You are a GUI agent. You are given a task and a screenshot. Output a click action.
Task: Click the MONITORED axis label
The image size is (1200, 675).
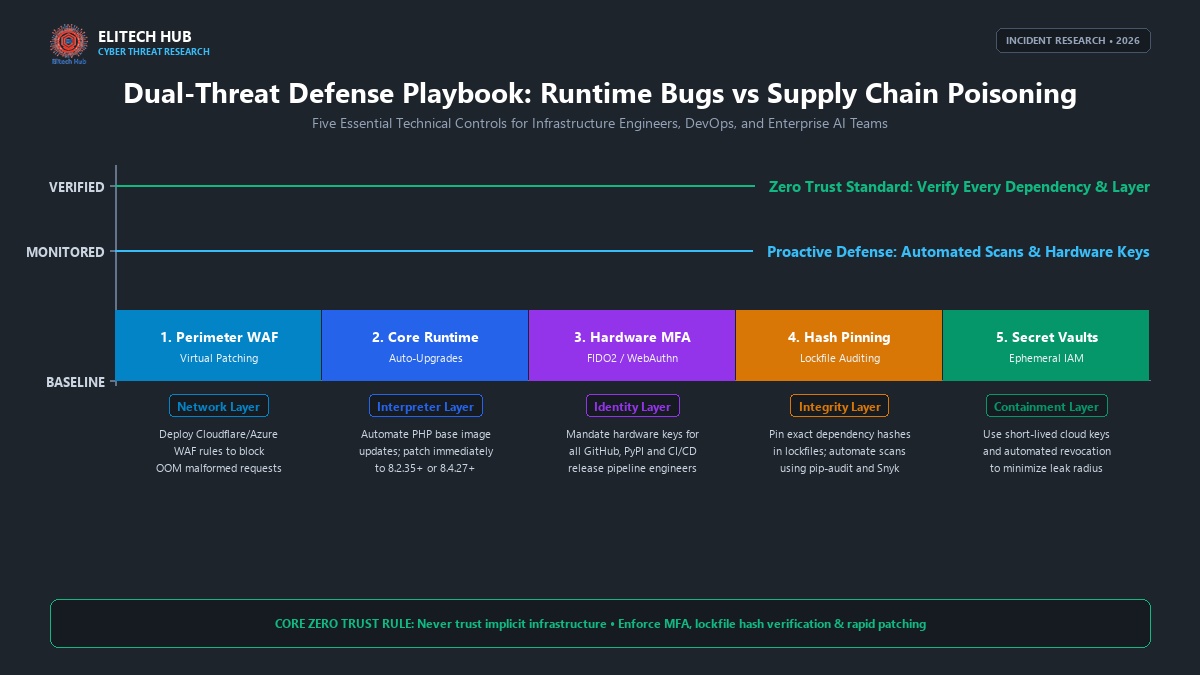[65, 252]
